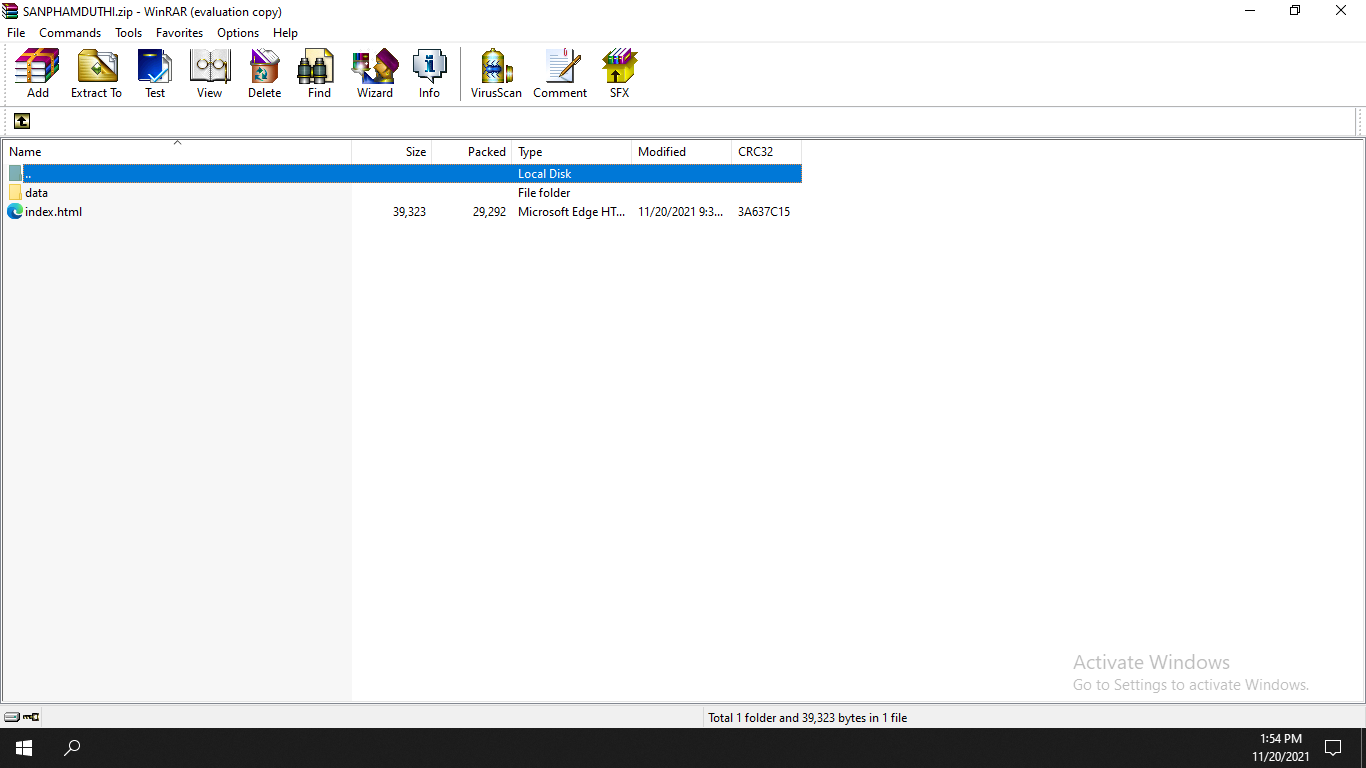This screenshot has height=768, width=1366.
Task: Sort files by the Size column header
Action: point(392,152)
